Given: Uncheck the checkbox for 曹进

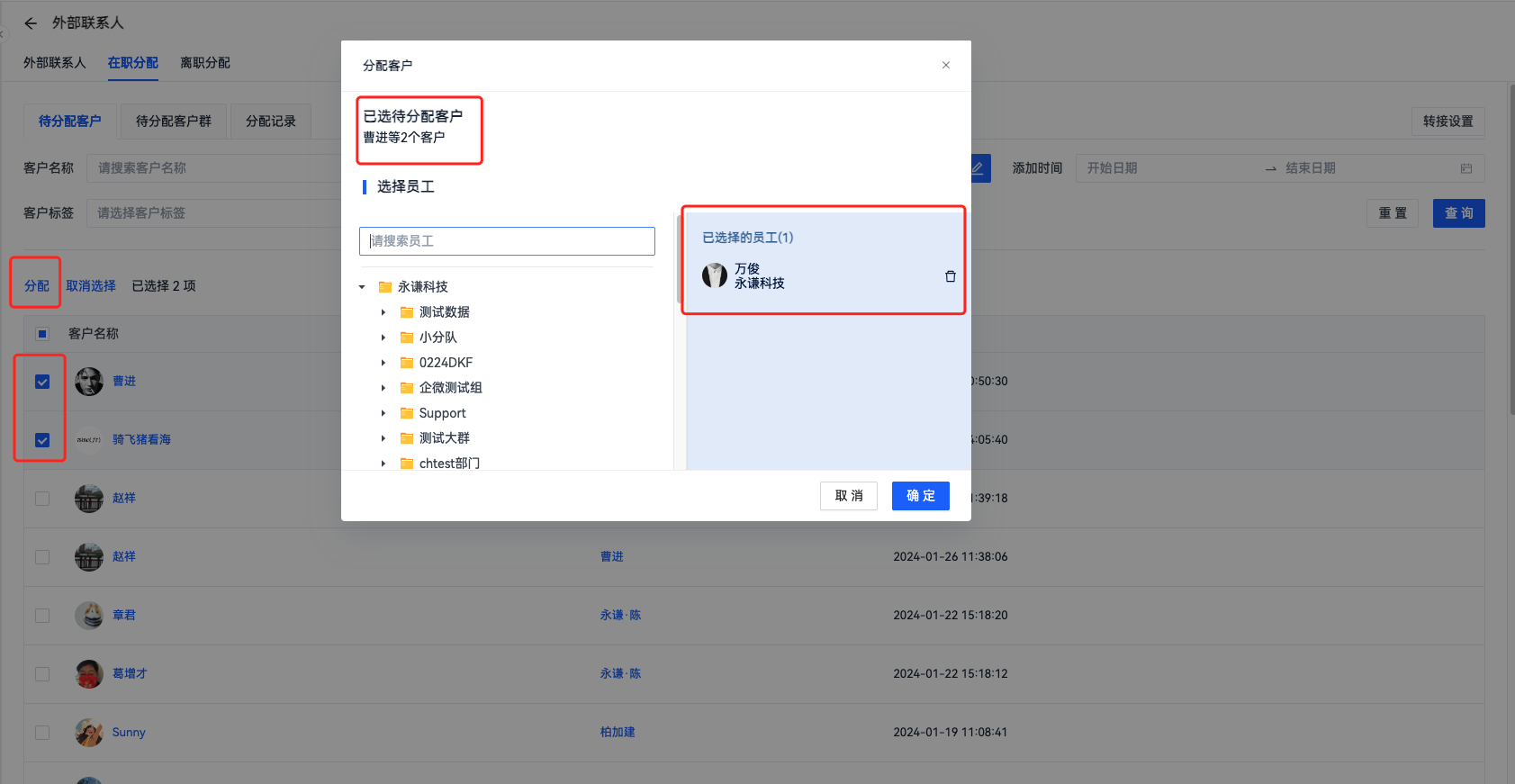Looking at the screenshot, I should coord(42,382).
